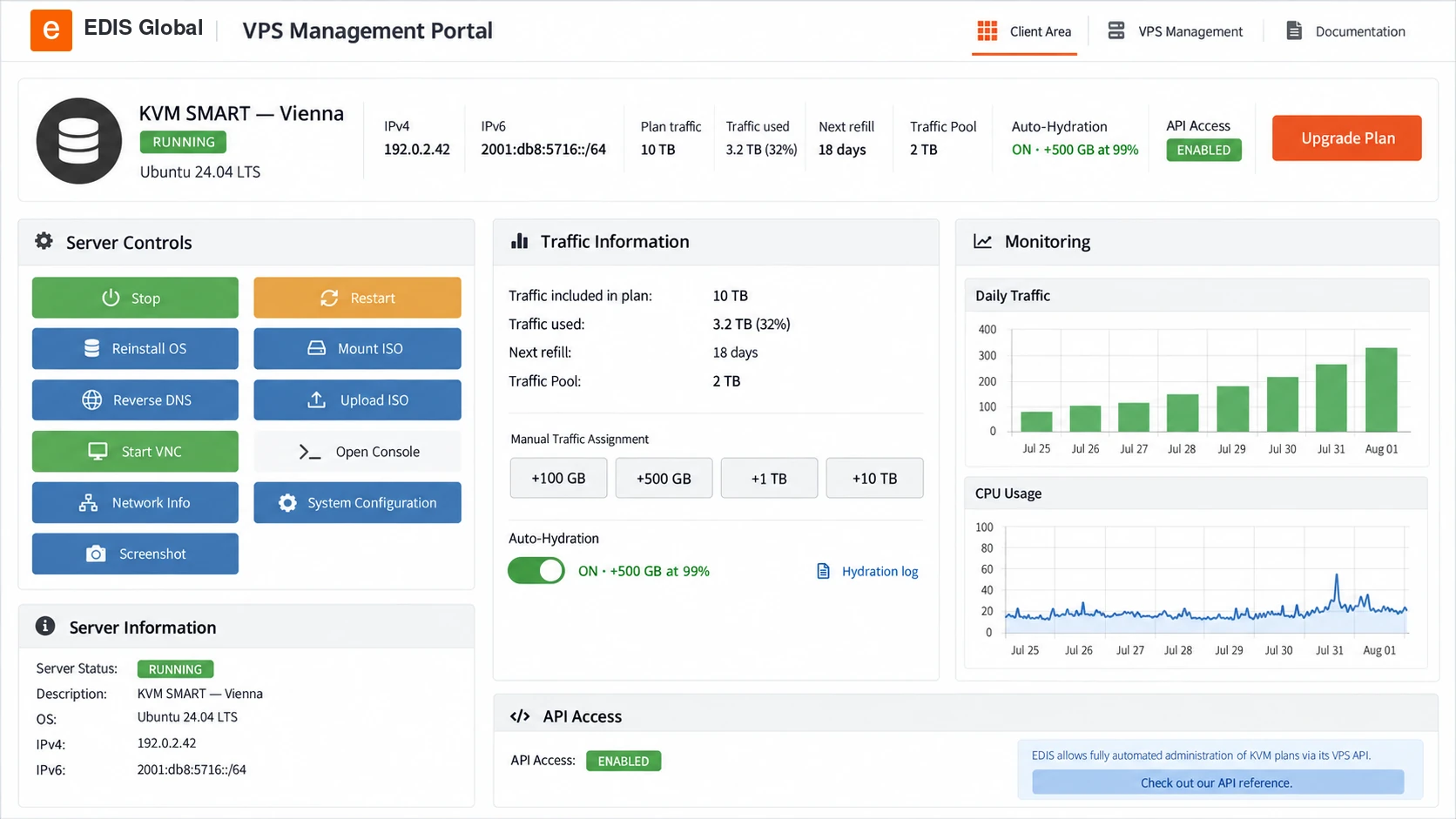Click the header IPv4 address 192.0.2.42
The image size is (1456, 819).
[417, 149]
